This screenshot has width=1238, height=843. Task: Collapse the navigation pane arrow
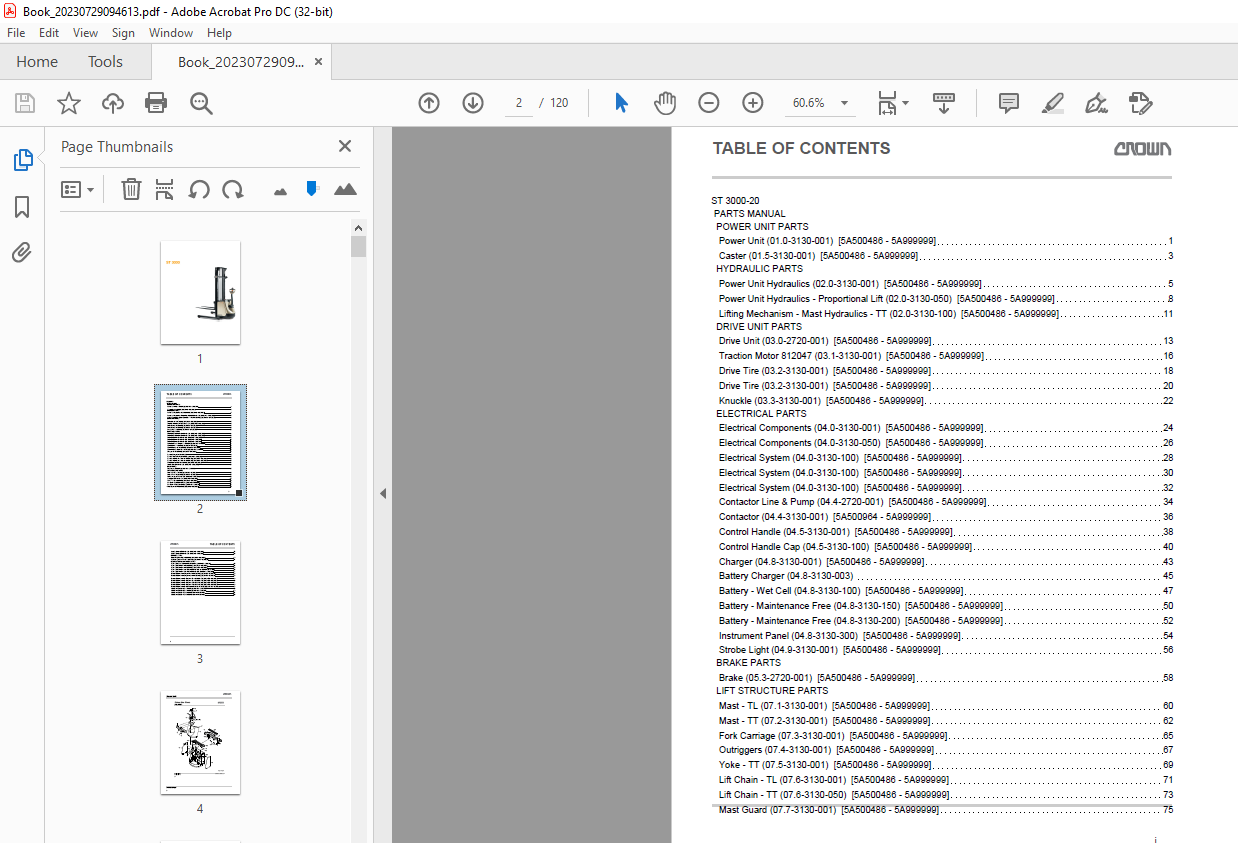point(382,493)
